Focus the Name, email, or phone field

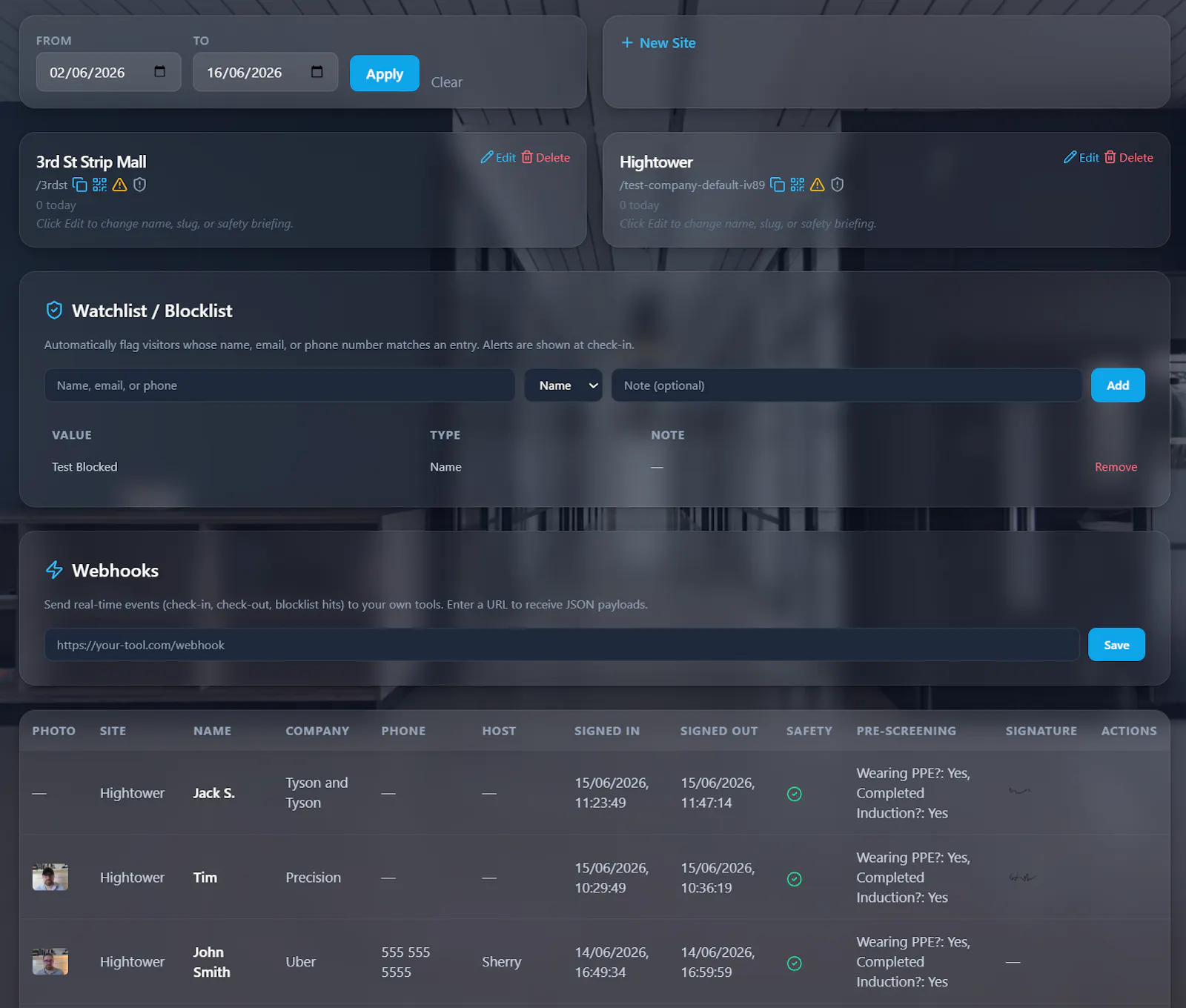coord(279,385)
